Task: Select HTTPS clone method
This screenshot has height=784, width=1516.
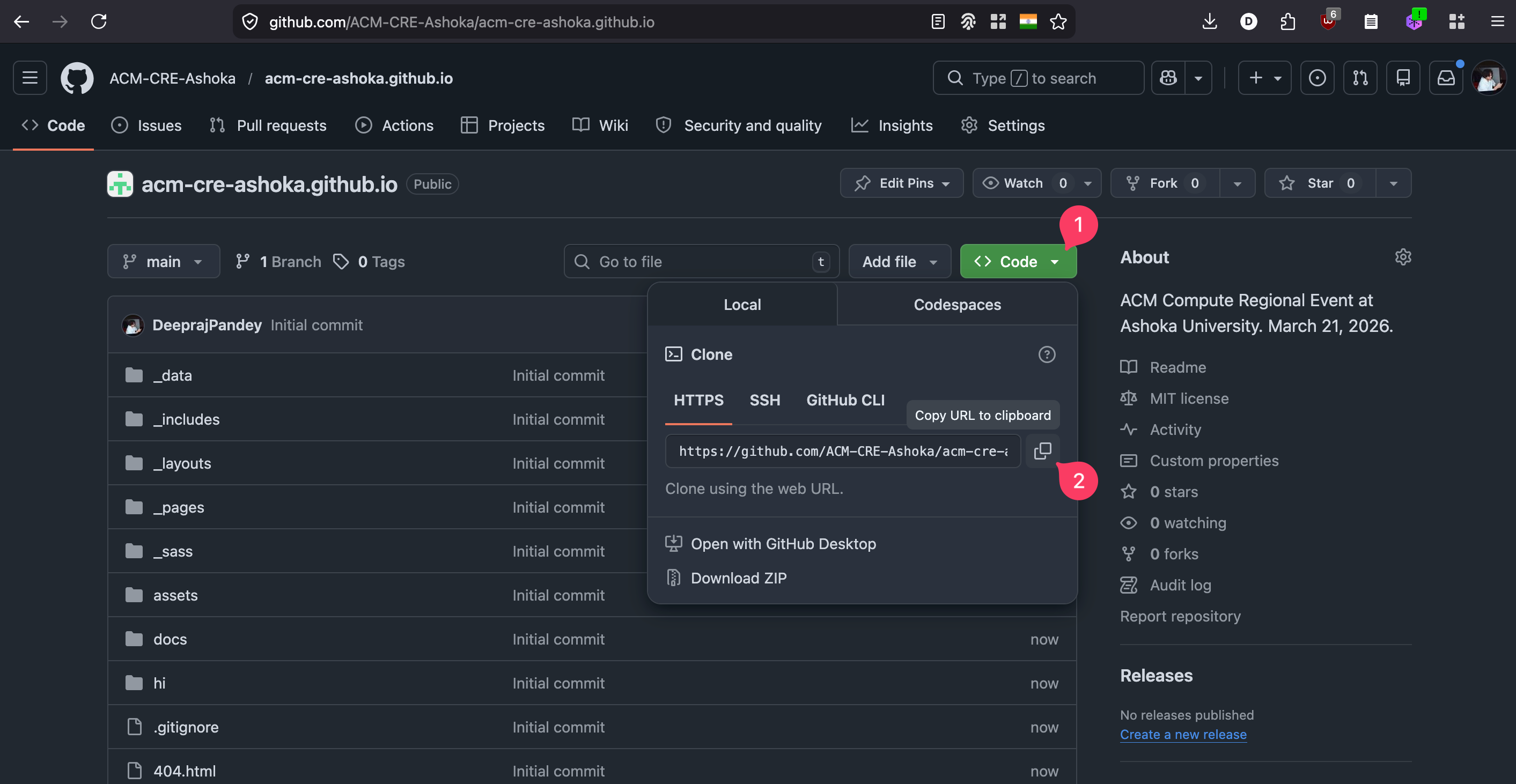Action: (698, 400)
